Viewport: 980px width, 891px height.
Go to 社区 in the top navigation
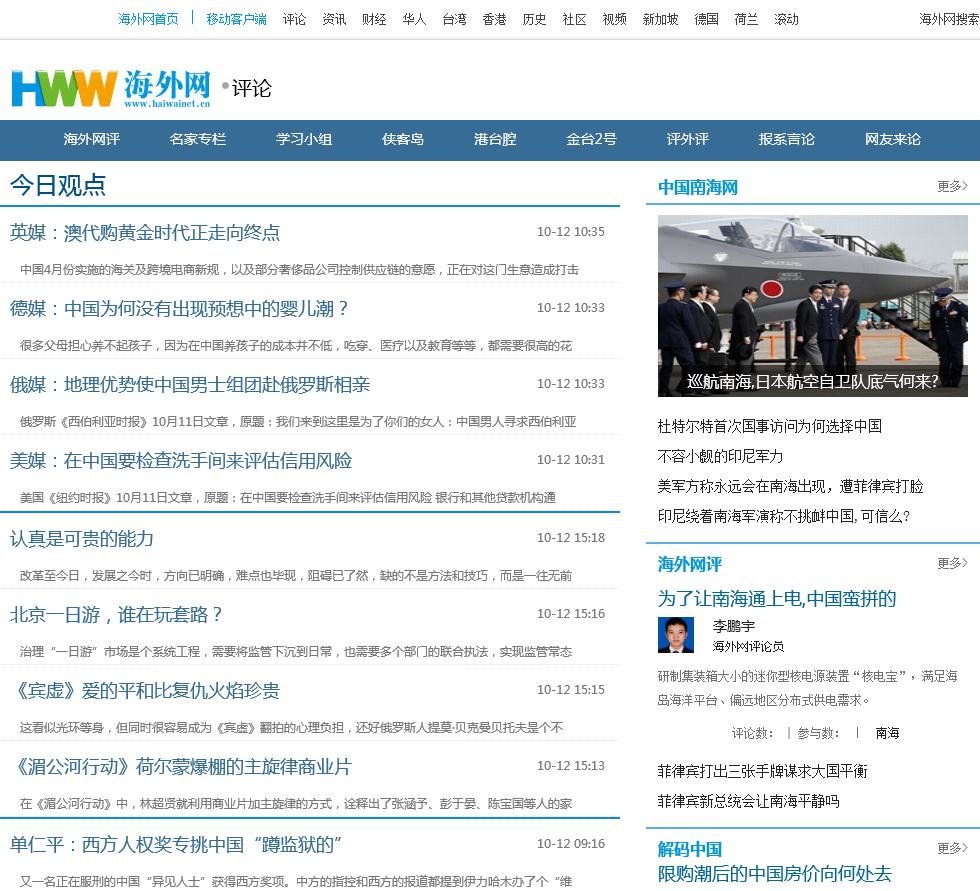click(574, 19)
